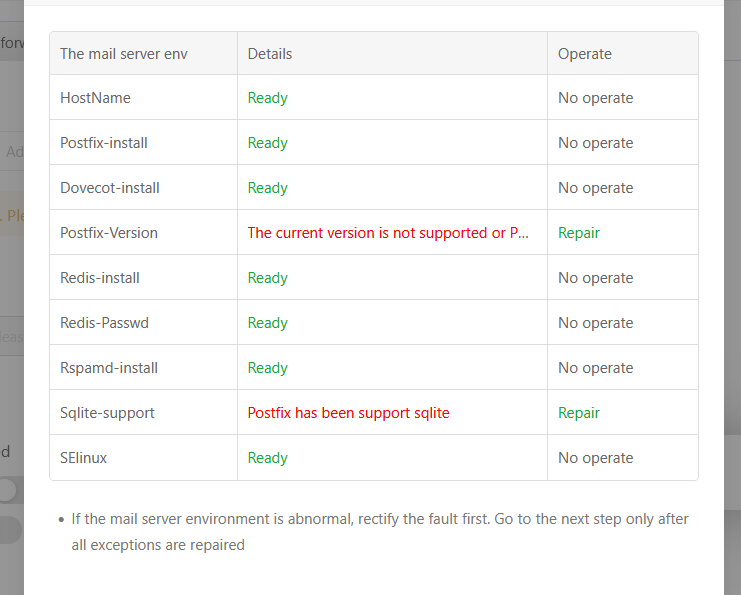The width and height of the screenshot is (741, 595).
Task: Click Repair for the Sqlite-support row
Action: (x=579, y=413)
